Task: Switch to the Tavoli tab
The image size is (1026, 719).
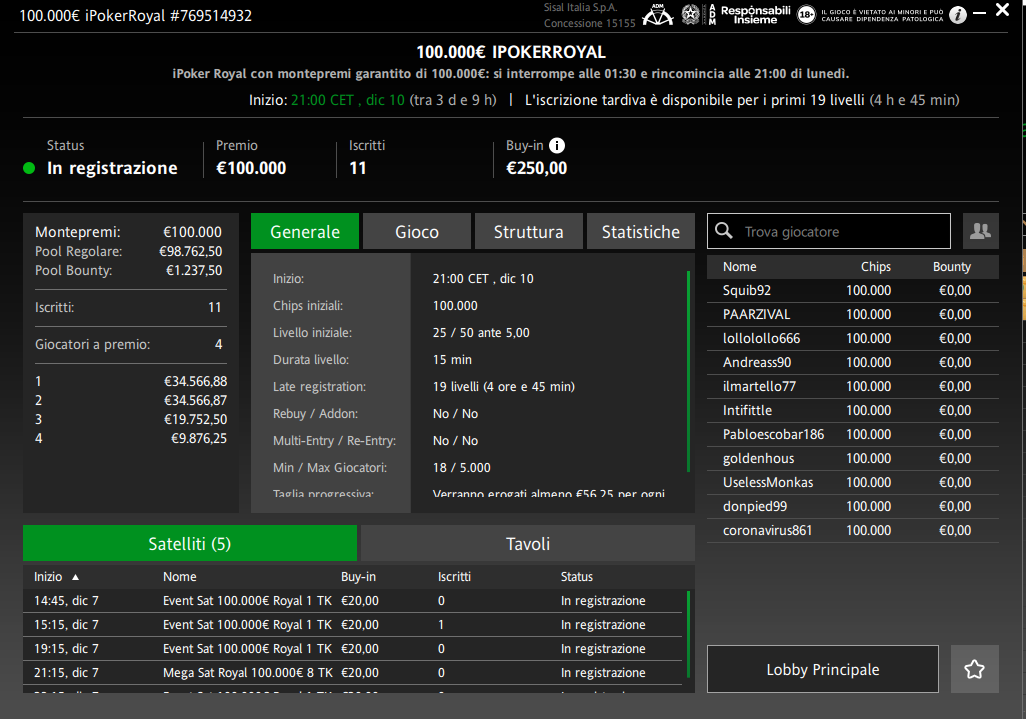Action: tap(527, 543)
